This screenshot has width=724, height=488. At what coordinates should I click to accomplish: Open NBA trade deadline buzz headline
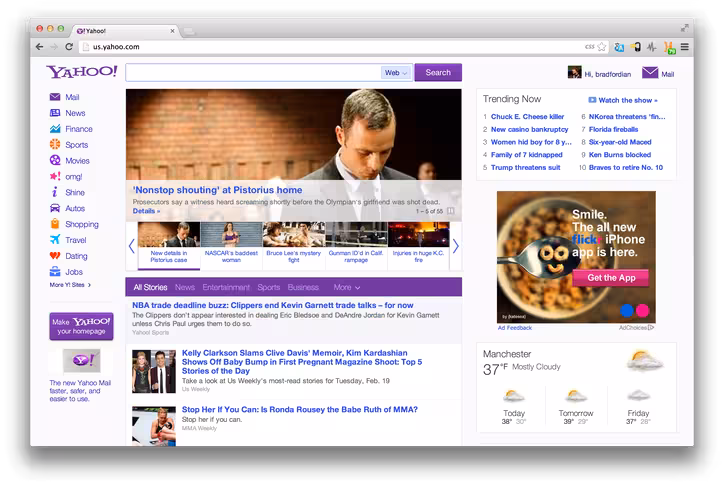(272, 305)
